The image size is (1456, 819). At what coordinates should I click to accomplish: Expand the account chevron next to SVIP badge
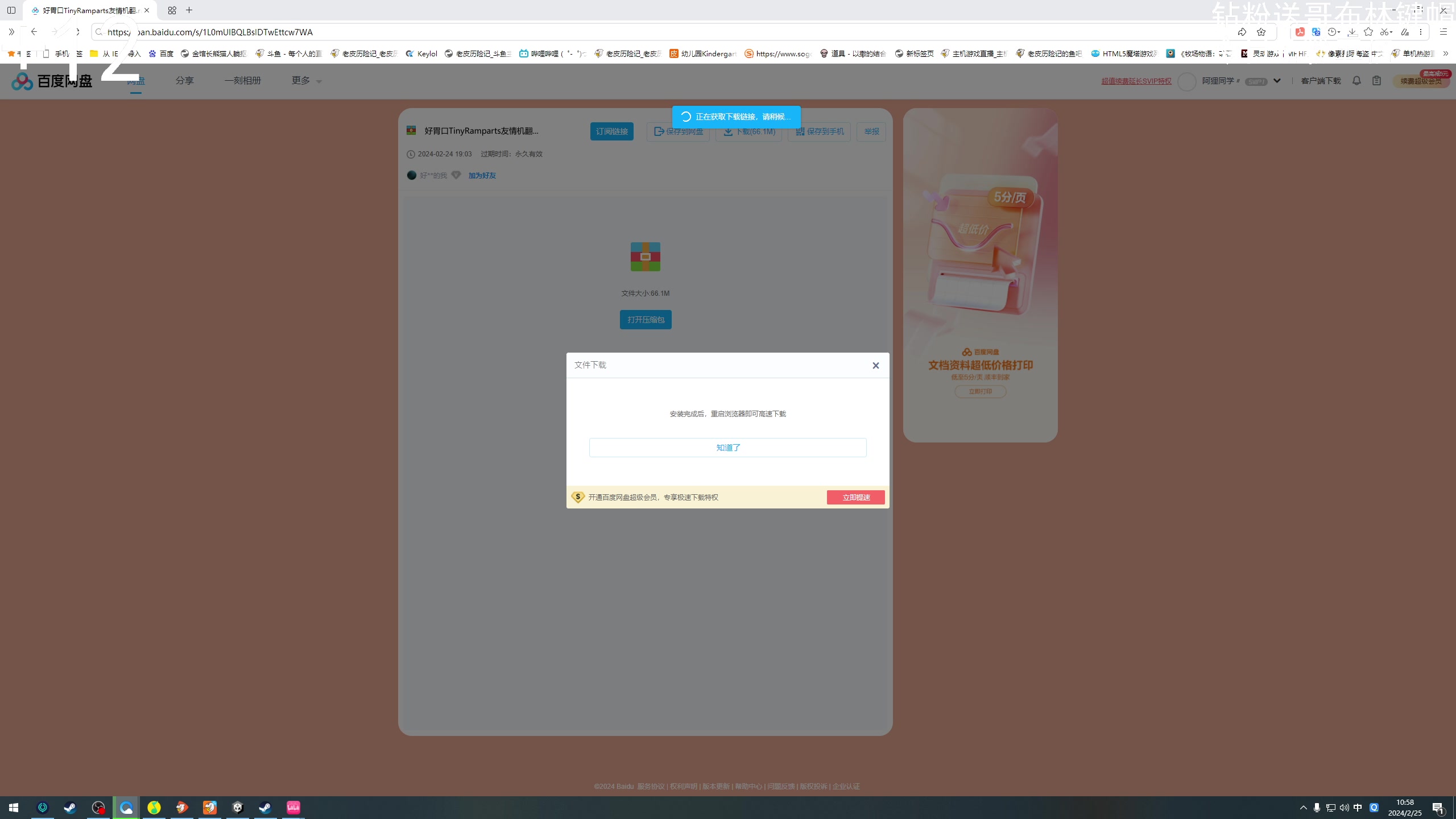click(x=1277, y=81)
